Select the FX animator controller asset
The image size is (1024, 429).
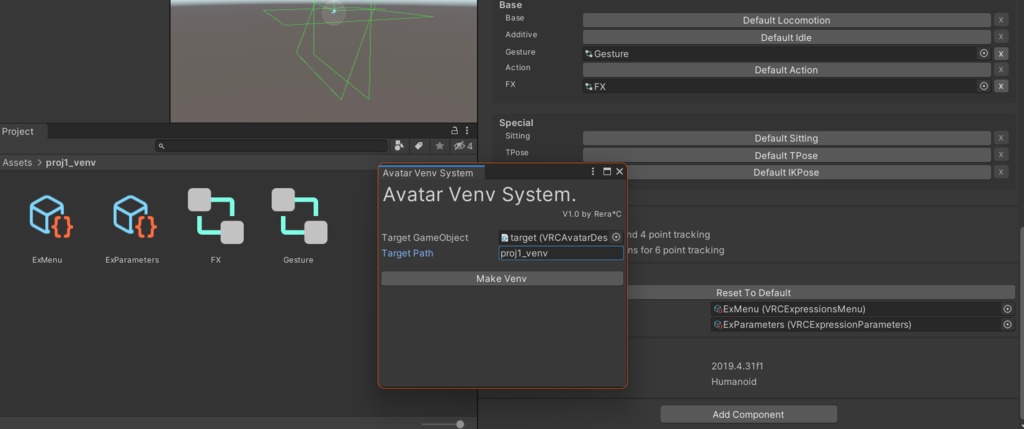pos(216,215)
